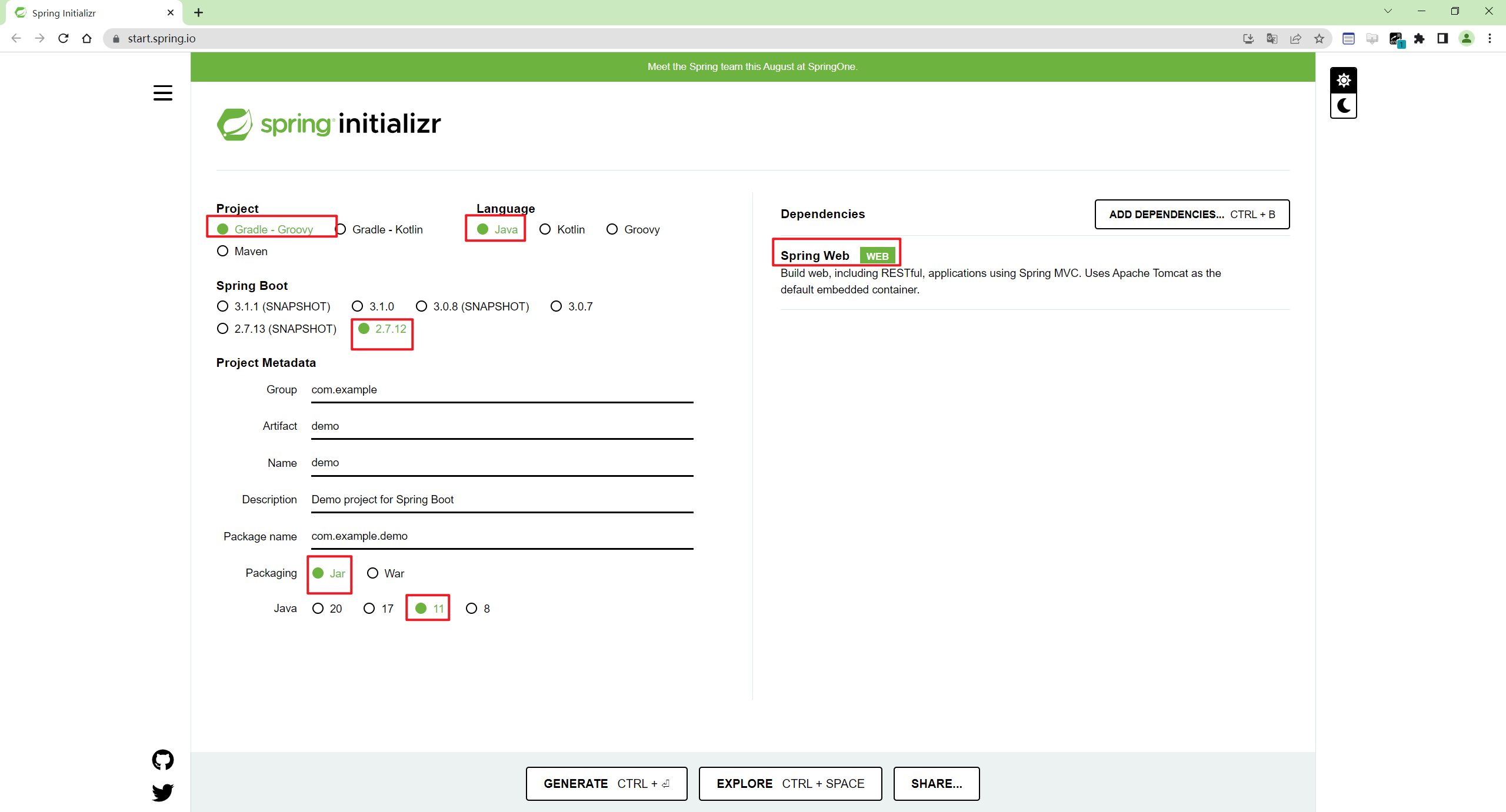Open the GitHub link icon
This screenshot has height=812, width=1506.
pos(163,760)
